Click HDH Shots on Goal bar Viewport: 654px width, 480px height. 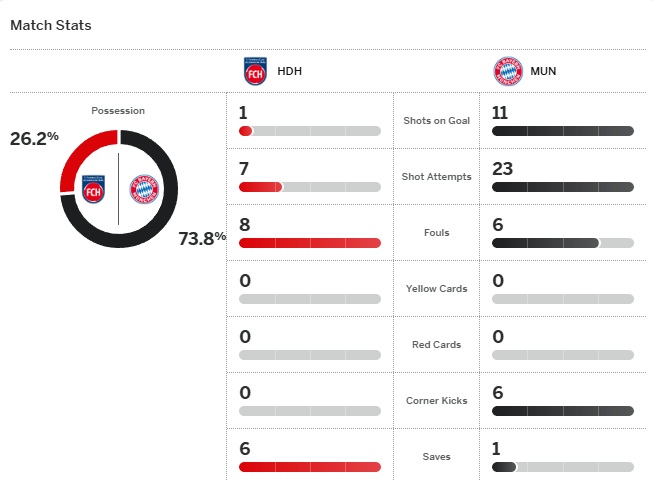coord(310,131)
